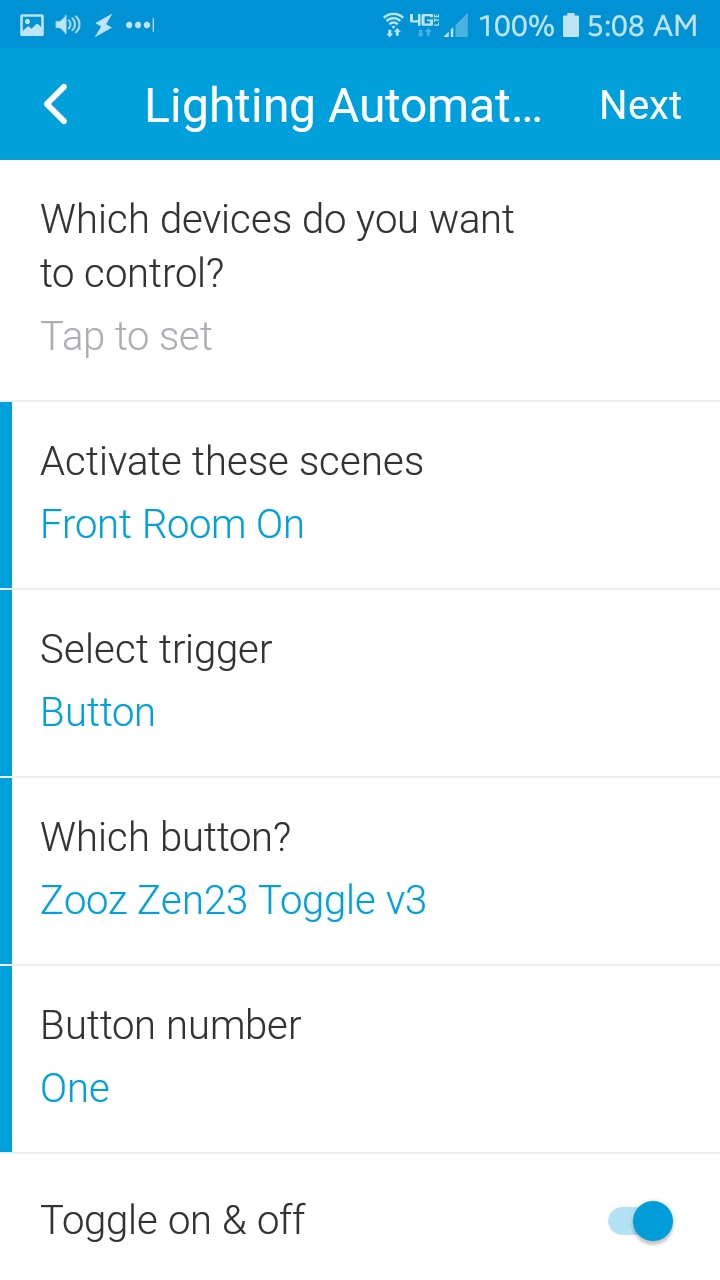This screenshot has height=1280, width=720.
Task: Tap the speaker volume status icon
Action: [68, 25]
